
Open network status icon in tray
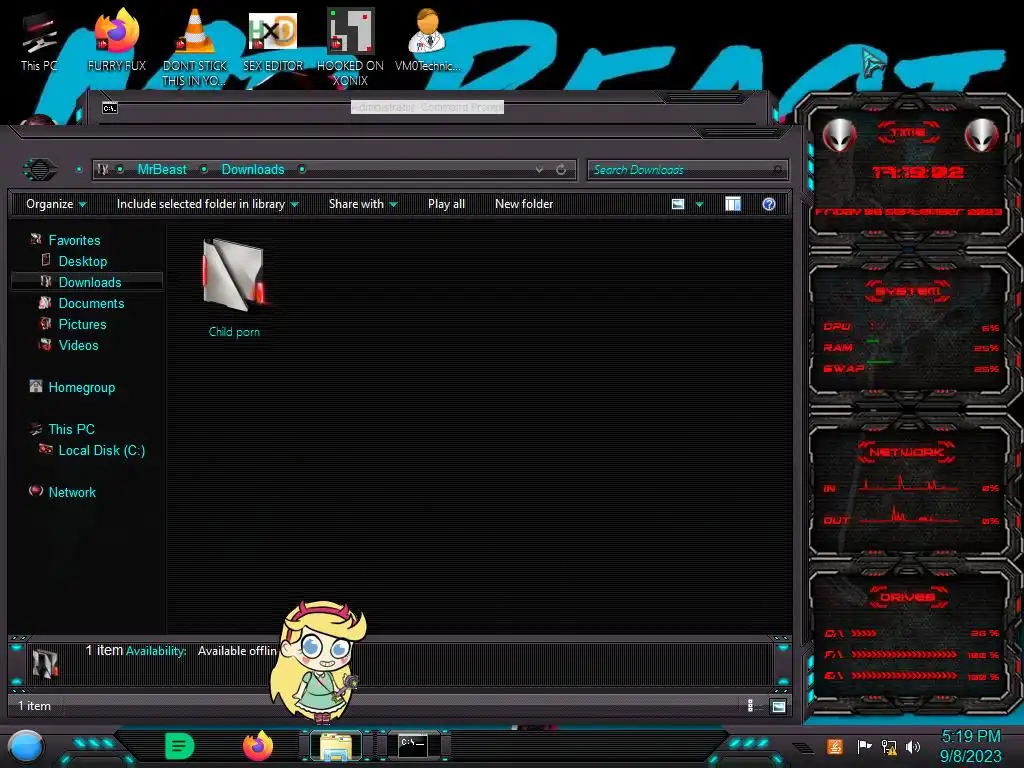[889, 746]
